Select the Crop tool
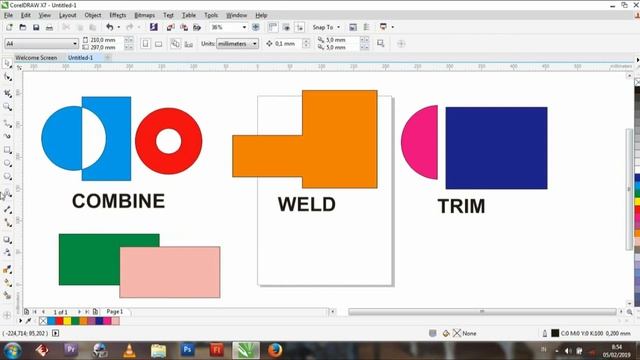Screen dimensions: 640x360 7,93
